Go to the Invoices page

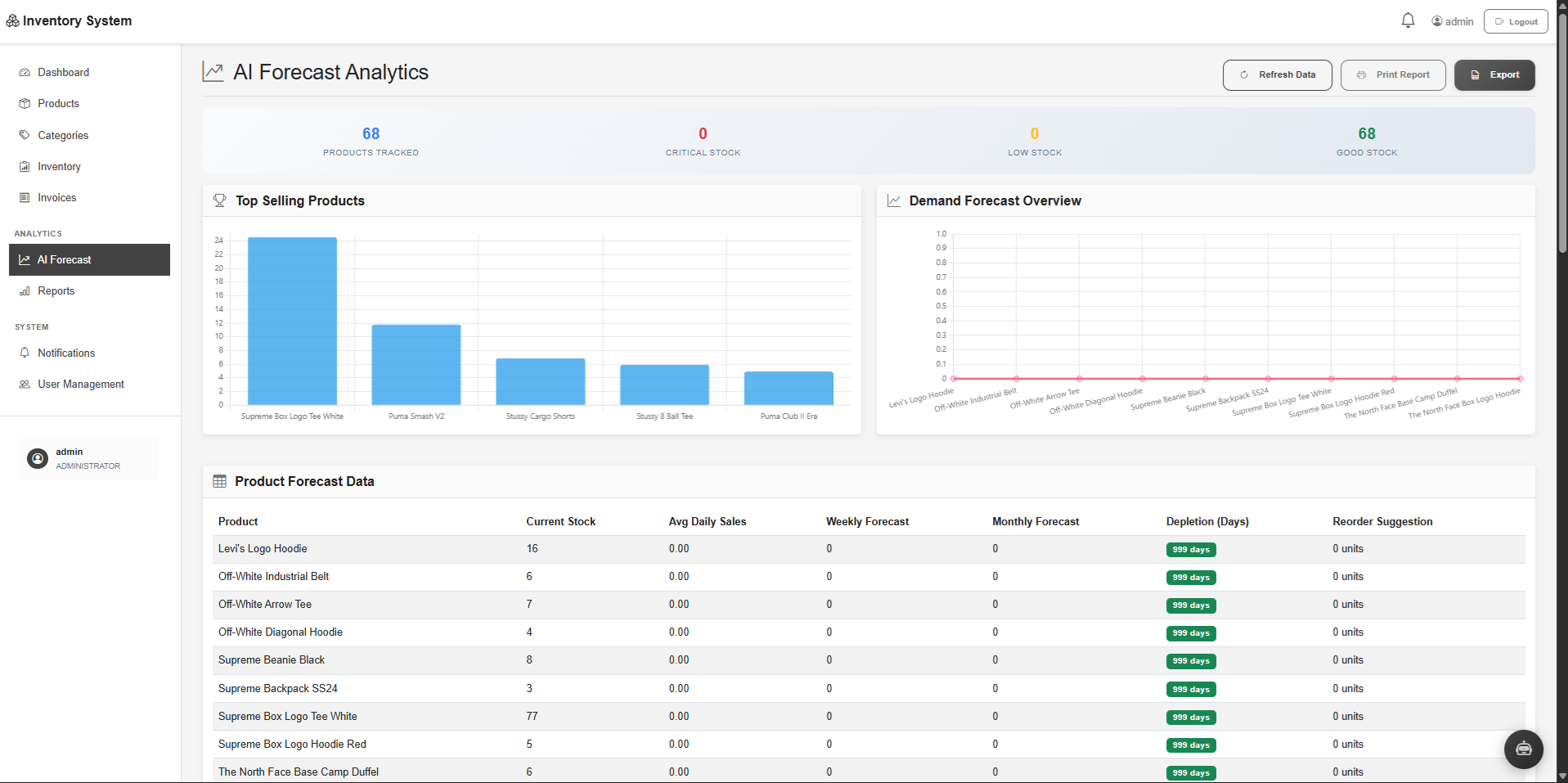pyautogui.click(x=56, y=198)
